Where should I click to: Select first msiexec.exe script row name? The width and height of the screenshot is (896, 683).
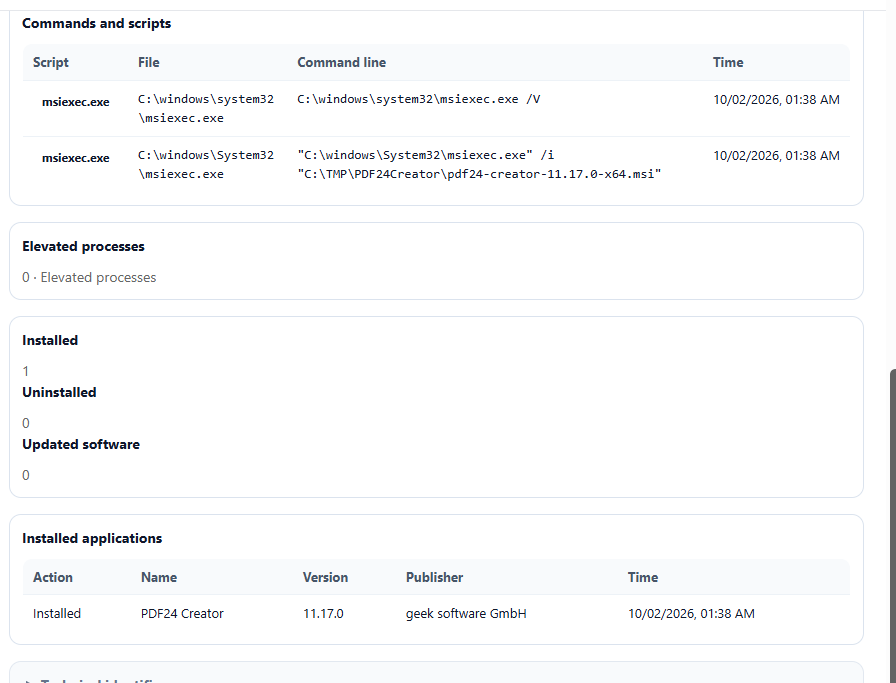(75, 102)
